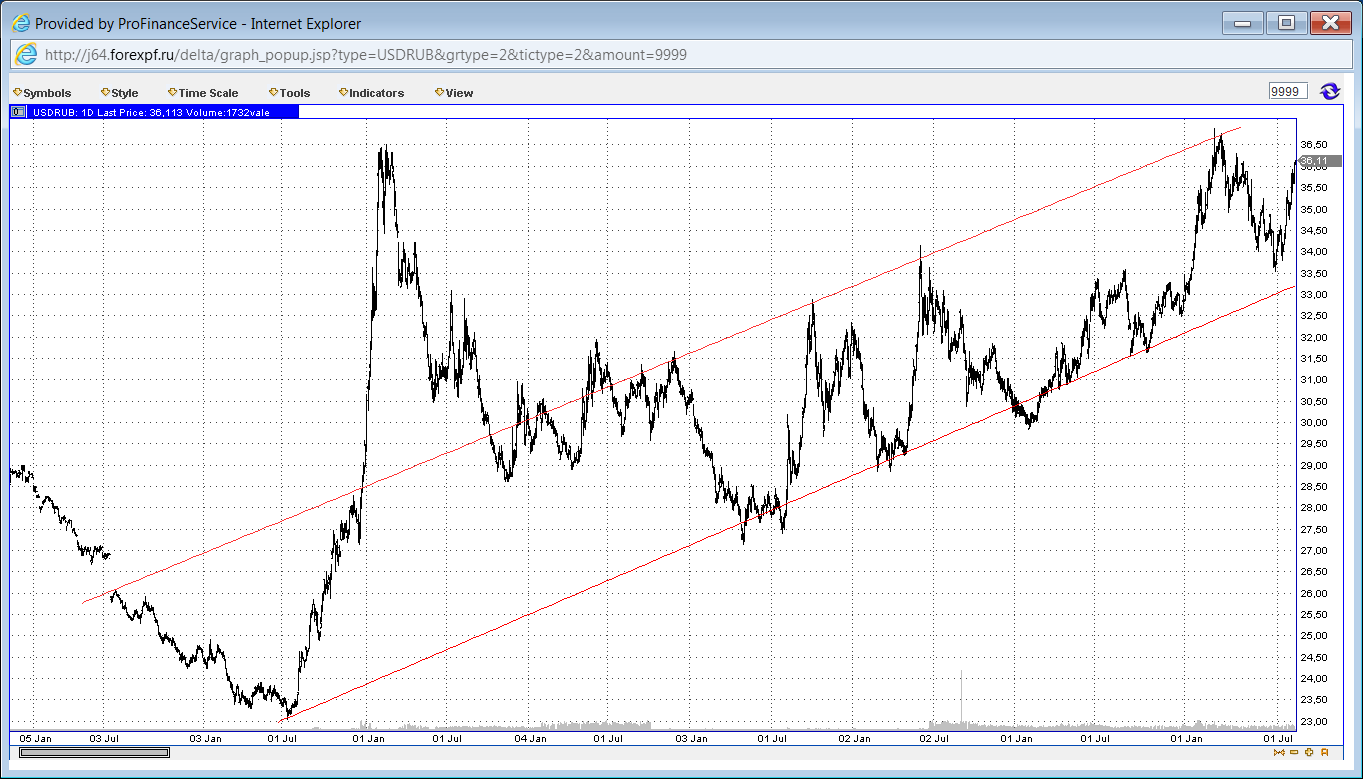Click the page icon in address bar

26,54
